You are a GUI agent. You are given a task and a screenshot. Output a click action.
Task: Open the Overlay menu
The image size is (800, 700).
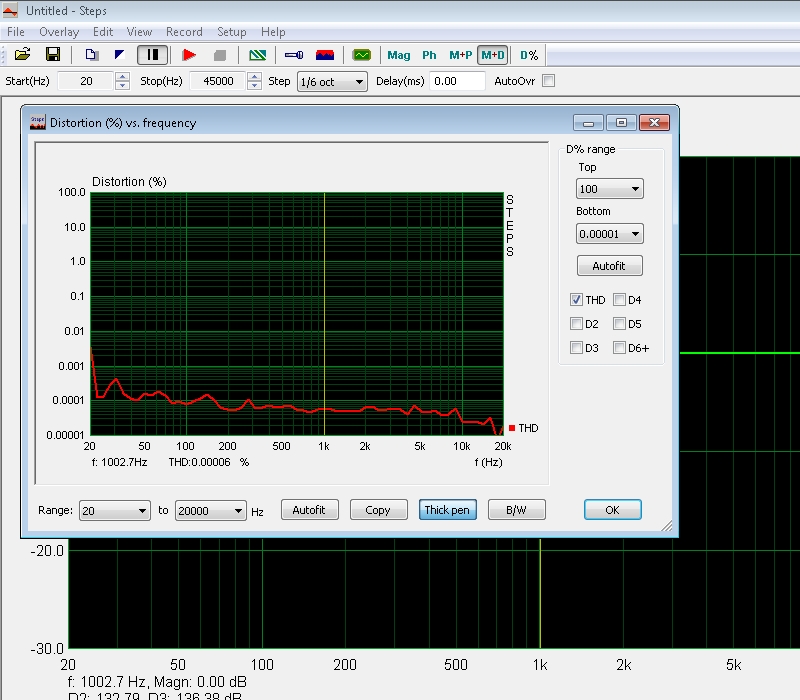click(59, 32)
